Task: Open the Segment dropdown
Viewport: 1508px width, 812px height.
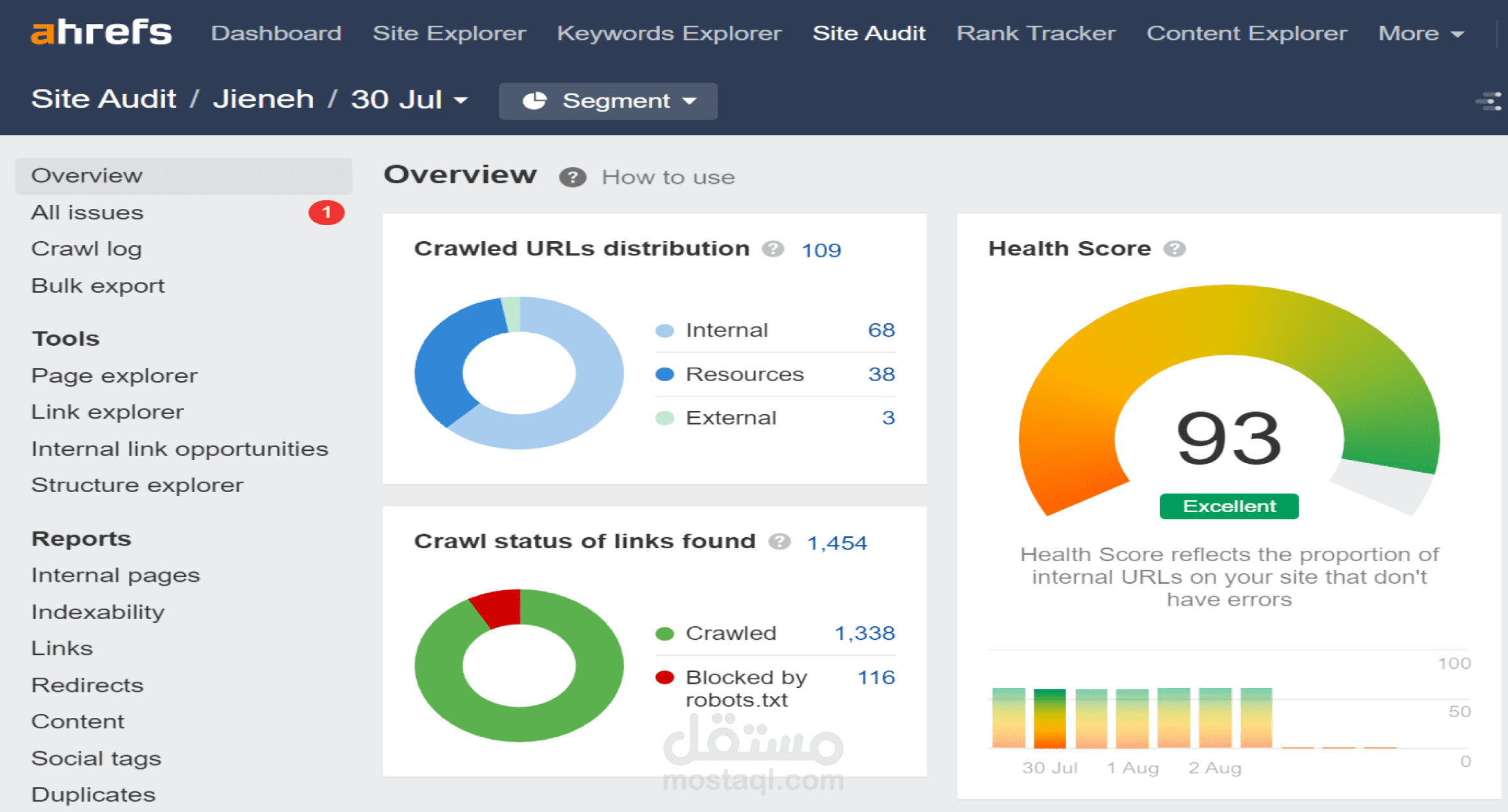Action: pos(608,101)
